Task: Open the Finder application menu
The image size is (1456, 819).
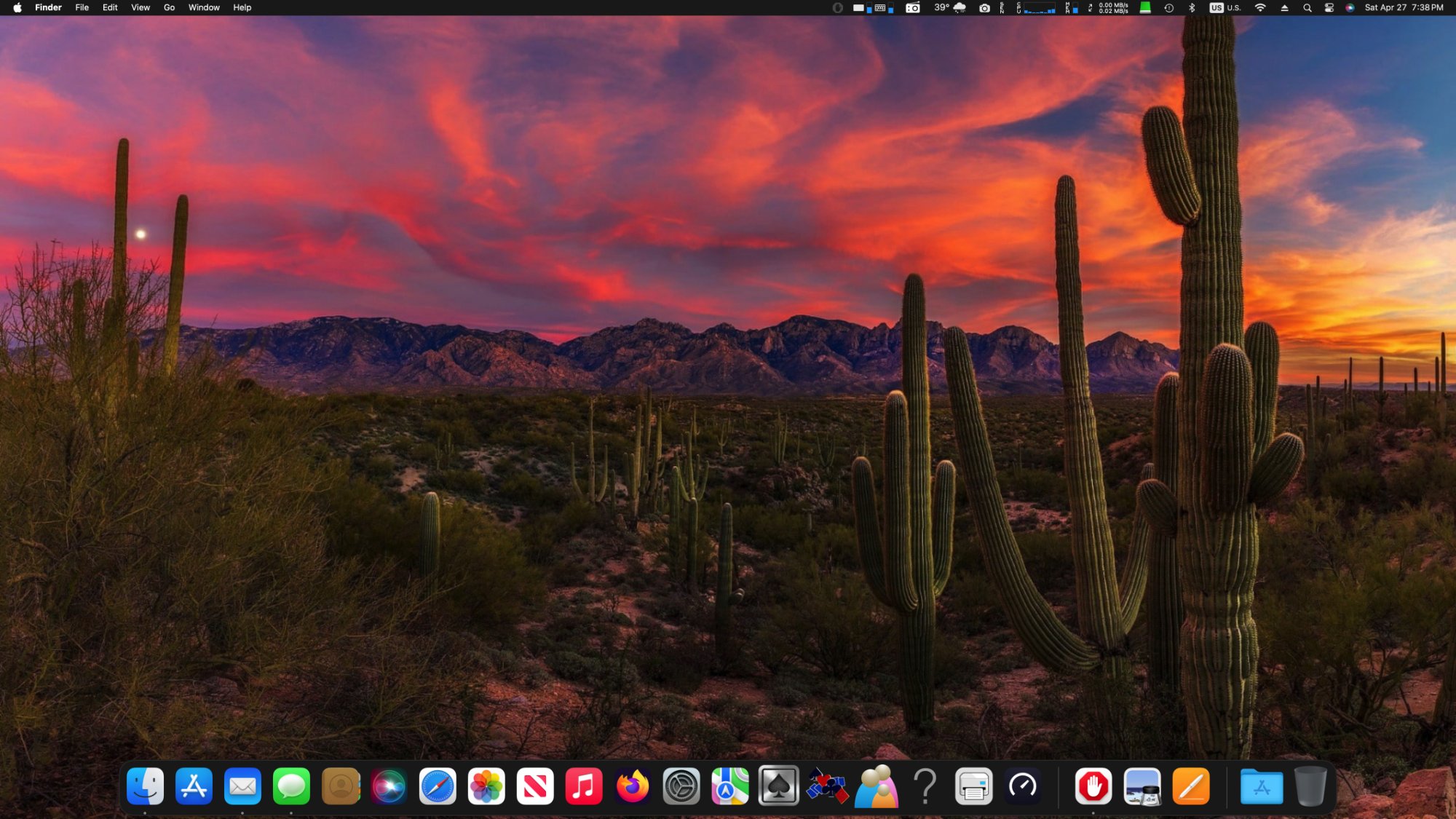Action: coord(48,7)
